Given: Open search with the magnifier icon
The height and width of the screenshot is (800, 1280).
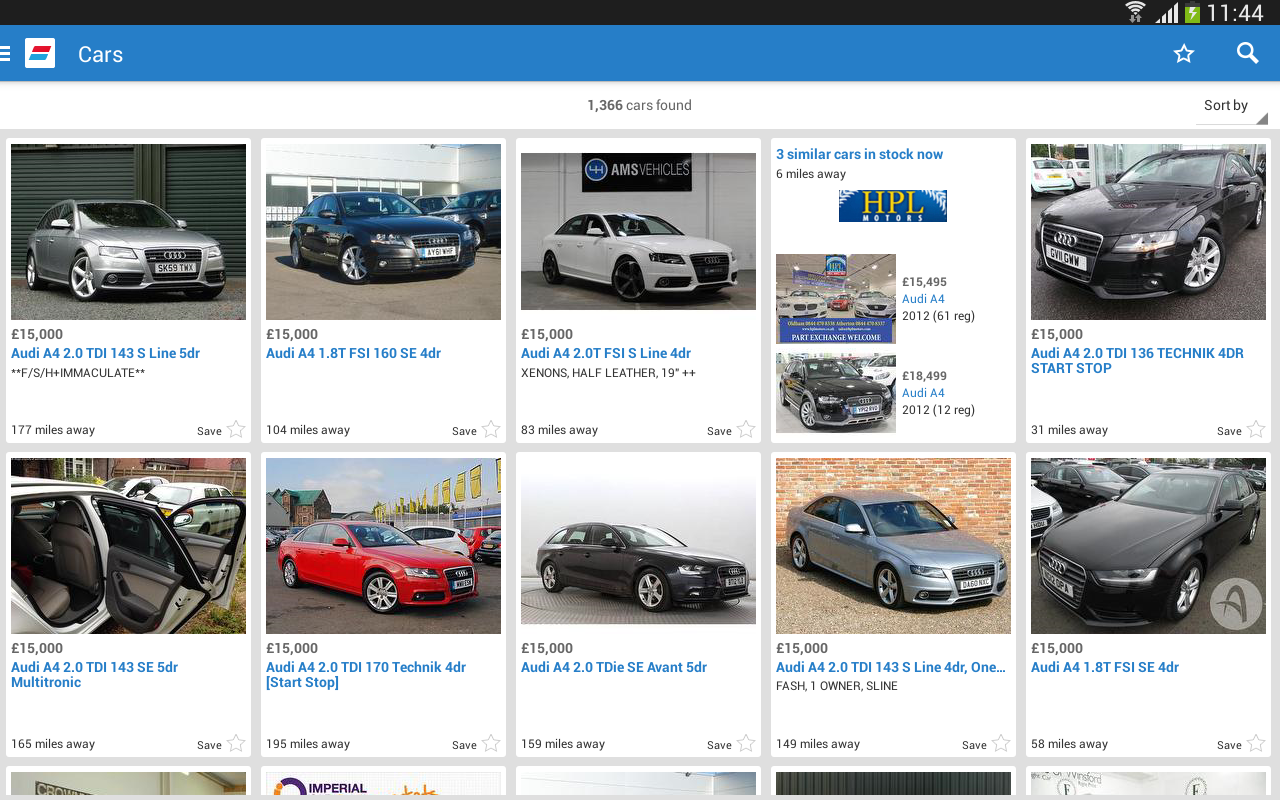Looking at the screenshot, I should [1247, 53].
